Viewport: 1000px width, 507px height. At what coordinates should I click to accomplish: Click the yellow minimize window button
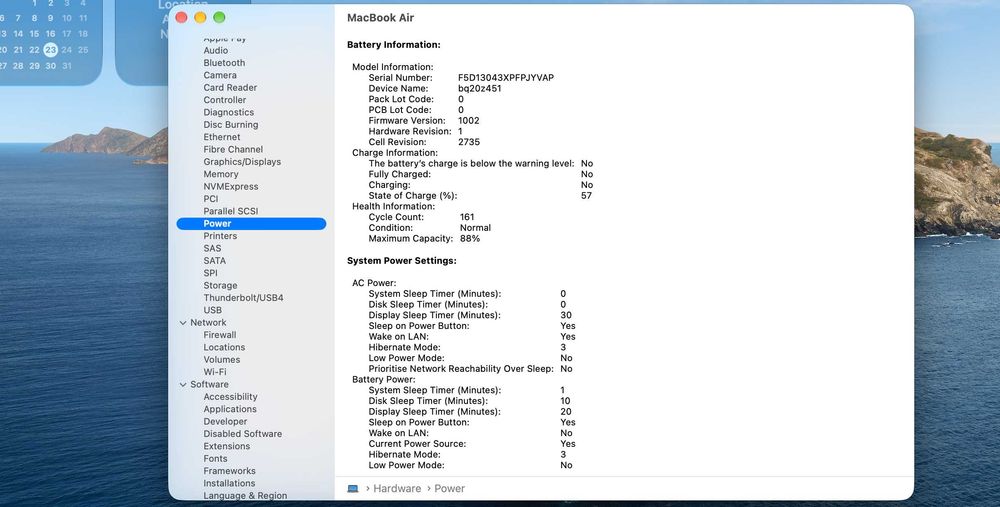[200, 17]
